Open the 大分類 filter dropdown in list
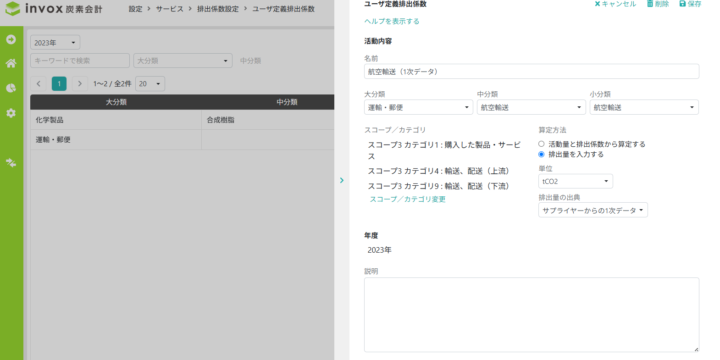This screenshot has width=720, height=360. [x=183, y=61]
